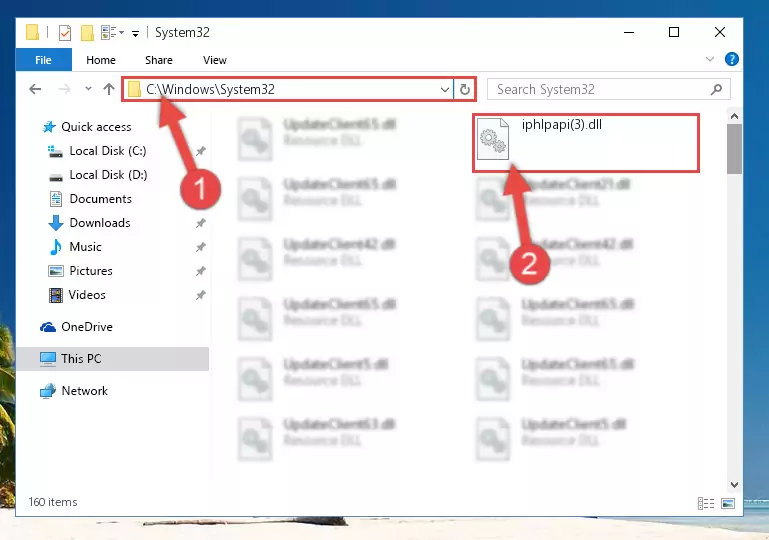
Task: Open the File ribbon tab
Action: pos(44,60)
